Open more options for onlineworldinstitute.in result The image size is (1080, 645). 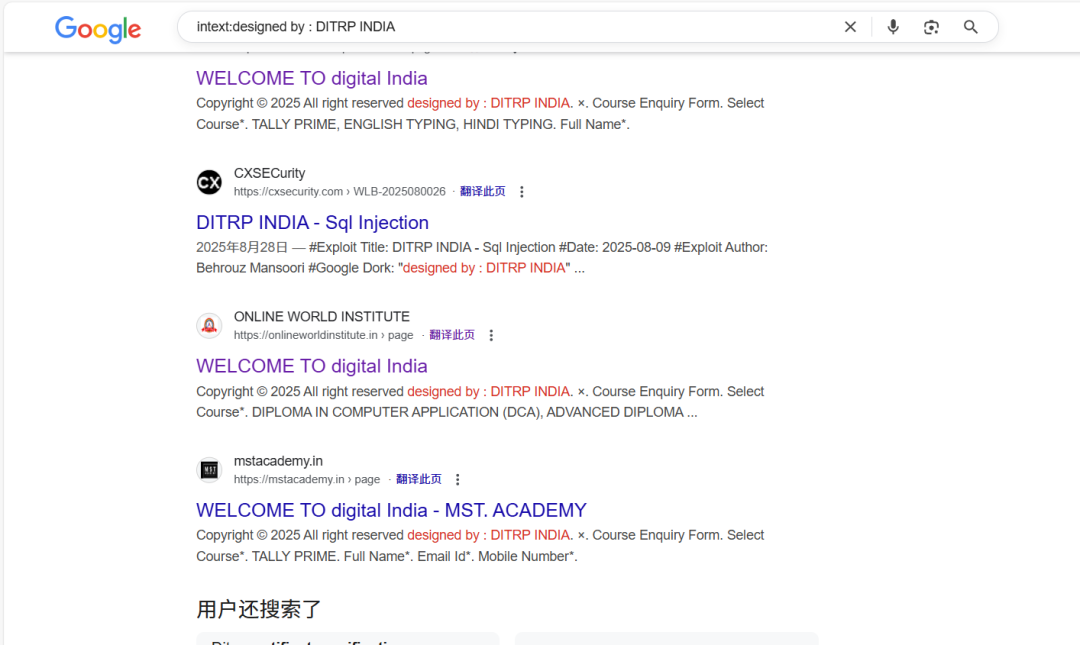pyautogui.click(x=491, y=336)
